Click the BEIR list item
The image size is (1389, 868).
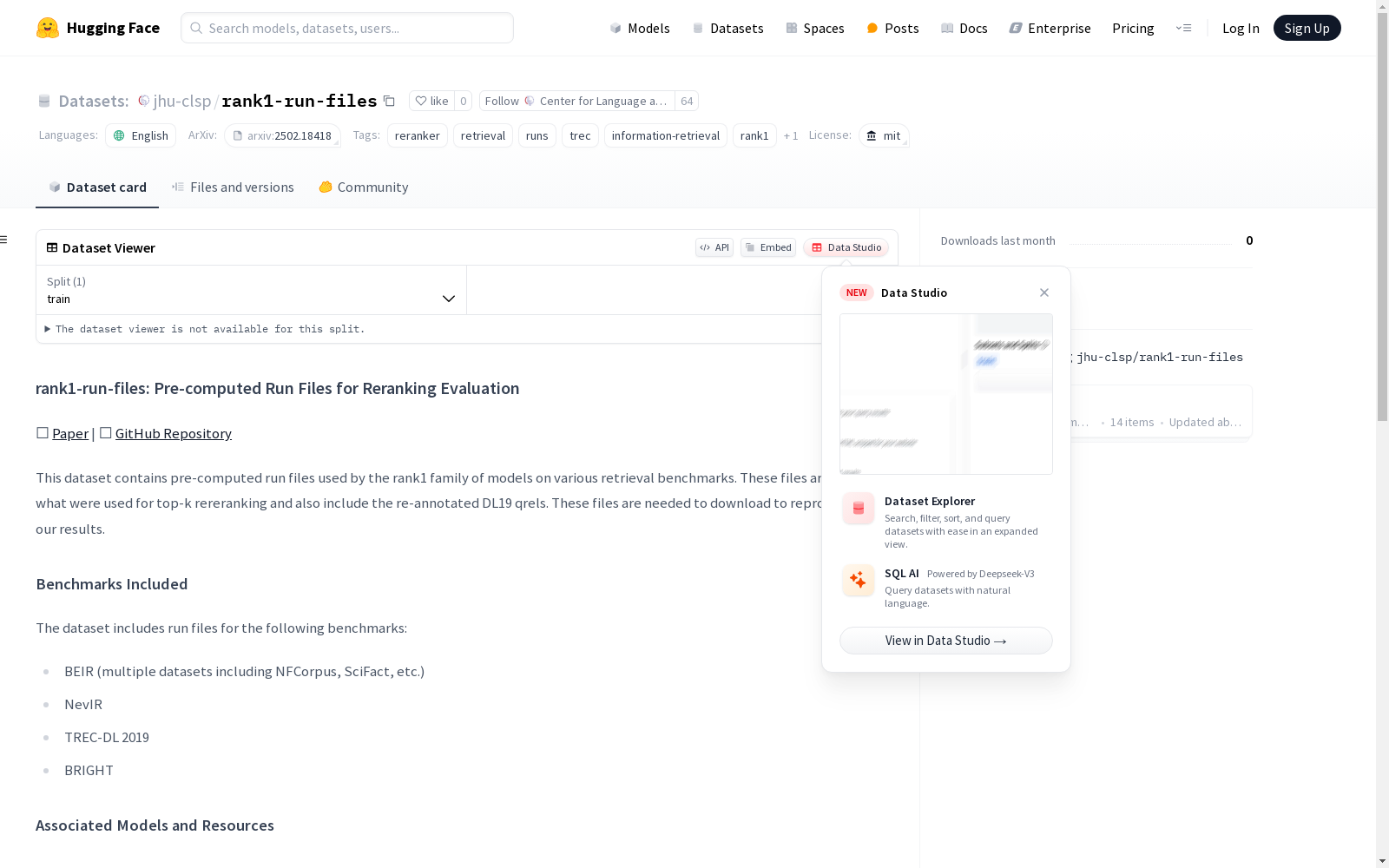tap(245, 671)
